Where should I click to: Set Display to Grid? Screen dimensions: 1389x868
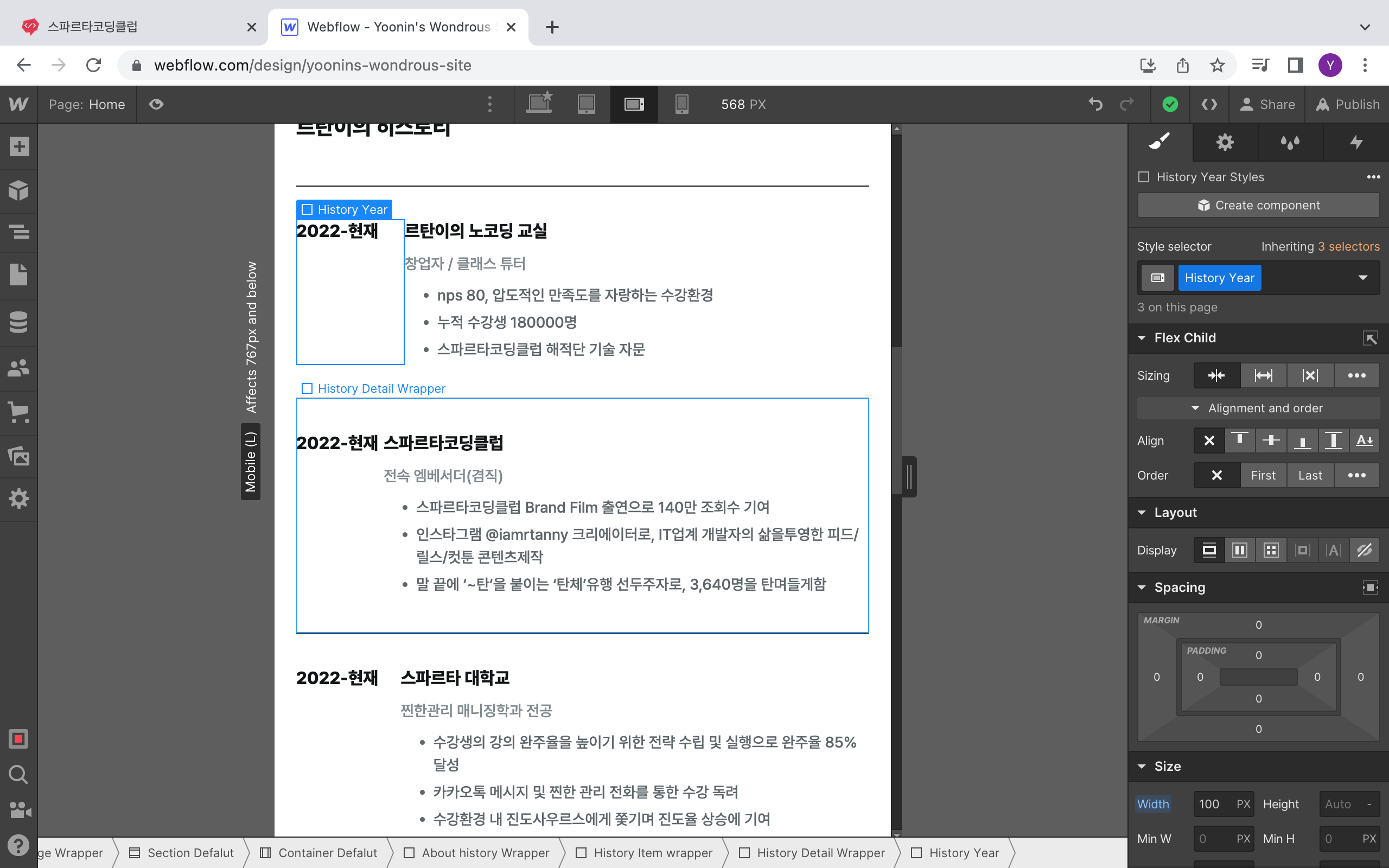1271,550
